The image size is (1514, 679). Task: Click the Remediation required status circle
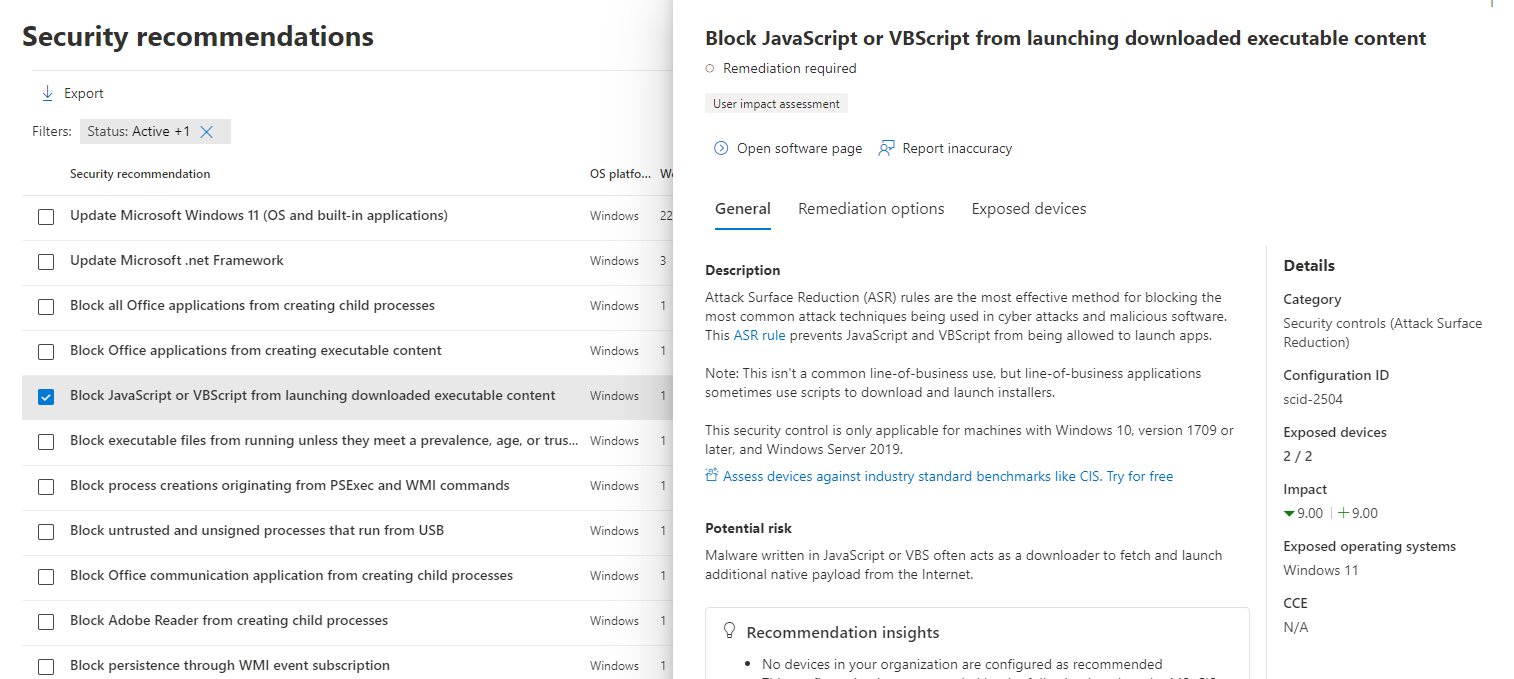pos(710,69)
